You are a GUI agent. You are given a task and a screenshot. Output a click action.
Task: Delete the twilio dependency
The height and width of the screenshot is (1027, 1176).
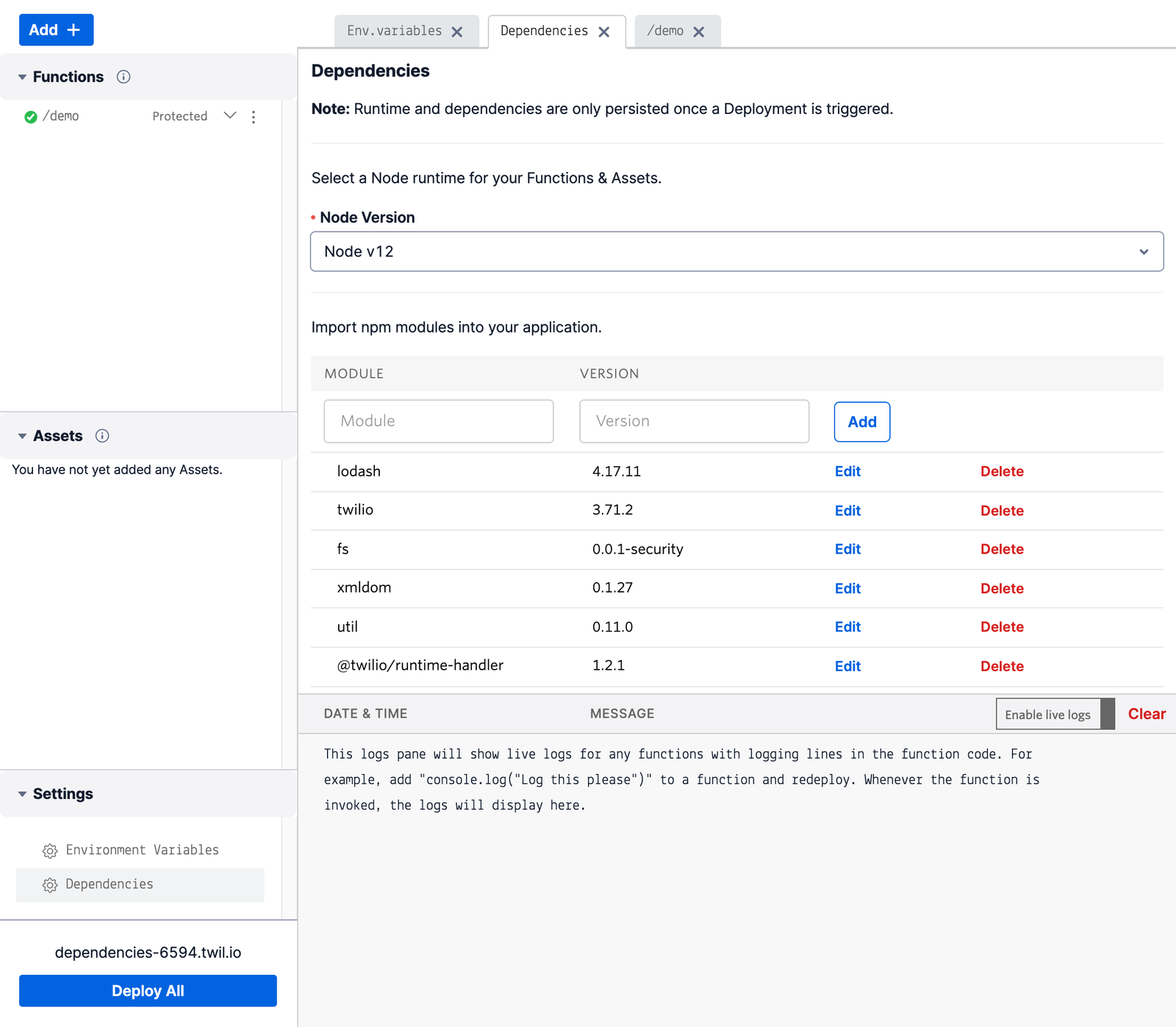click(1002, 510)
